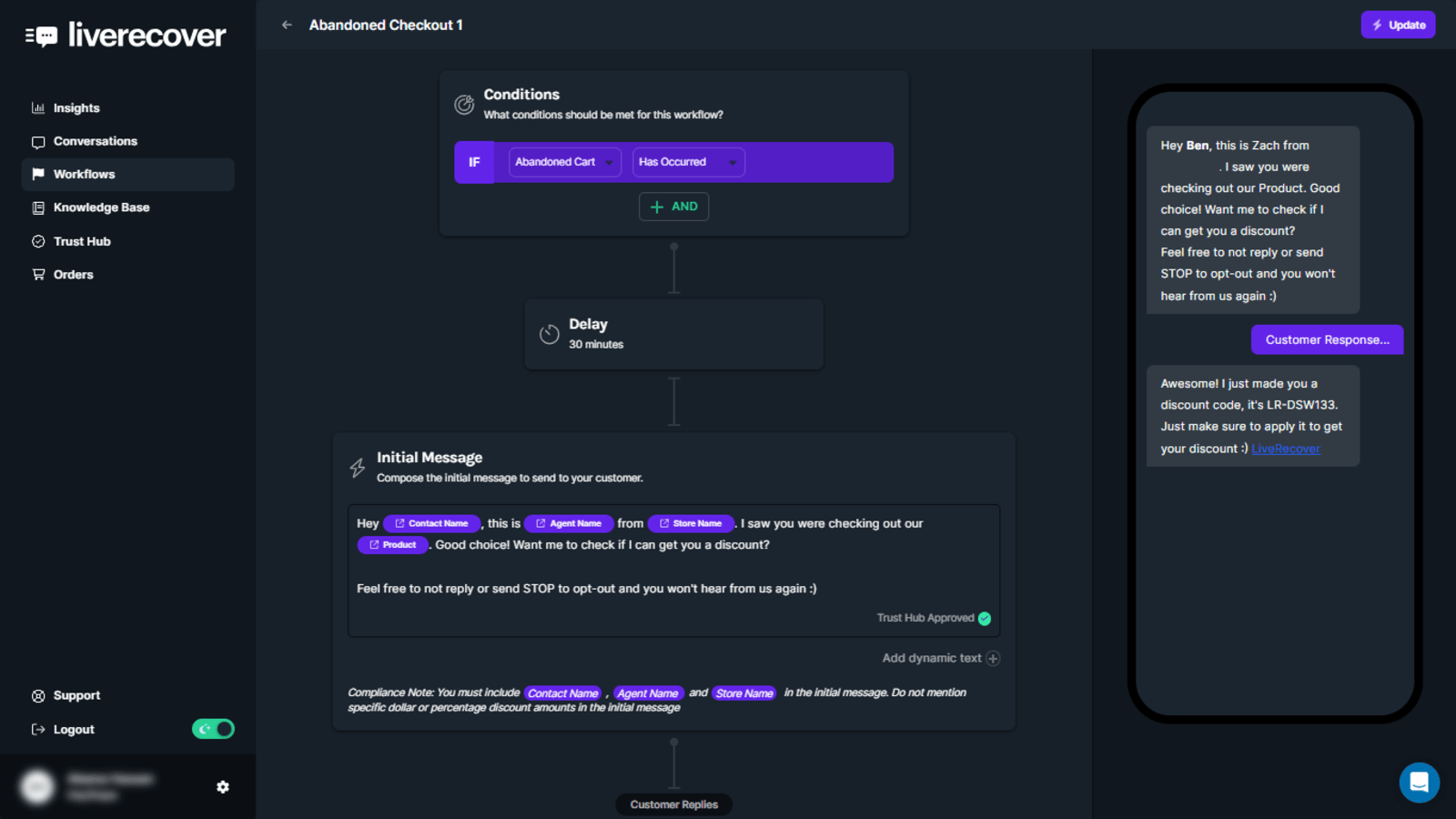Open the live chat support bubble
The width and height of the screenshot is (1456, 819).
click(x=1419, y=783)
